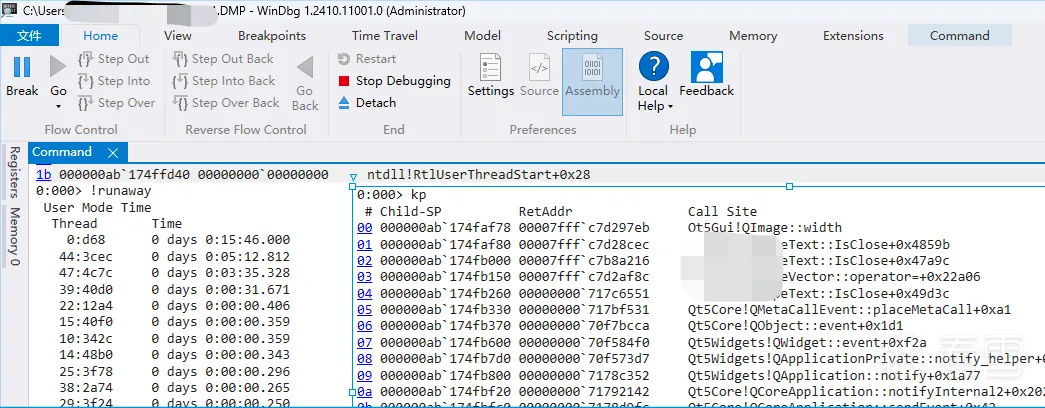Screen dimensions: 1045x408
Task: Click frame 00 link in call stack
Action: click(365, 228)
